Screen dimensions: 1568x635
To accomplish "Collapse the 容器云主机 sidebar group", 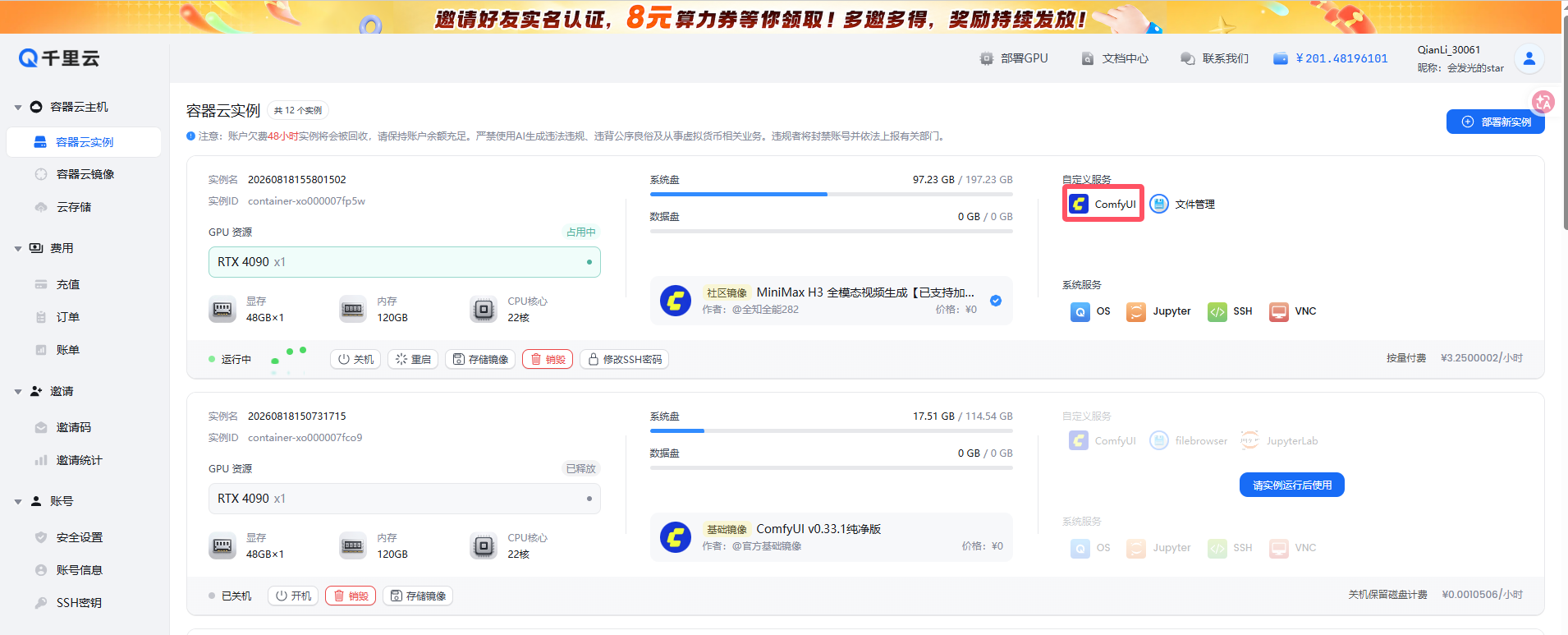I will (18, 108).
